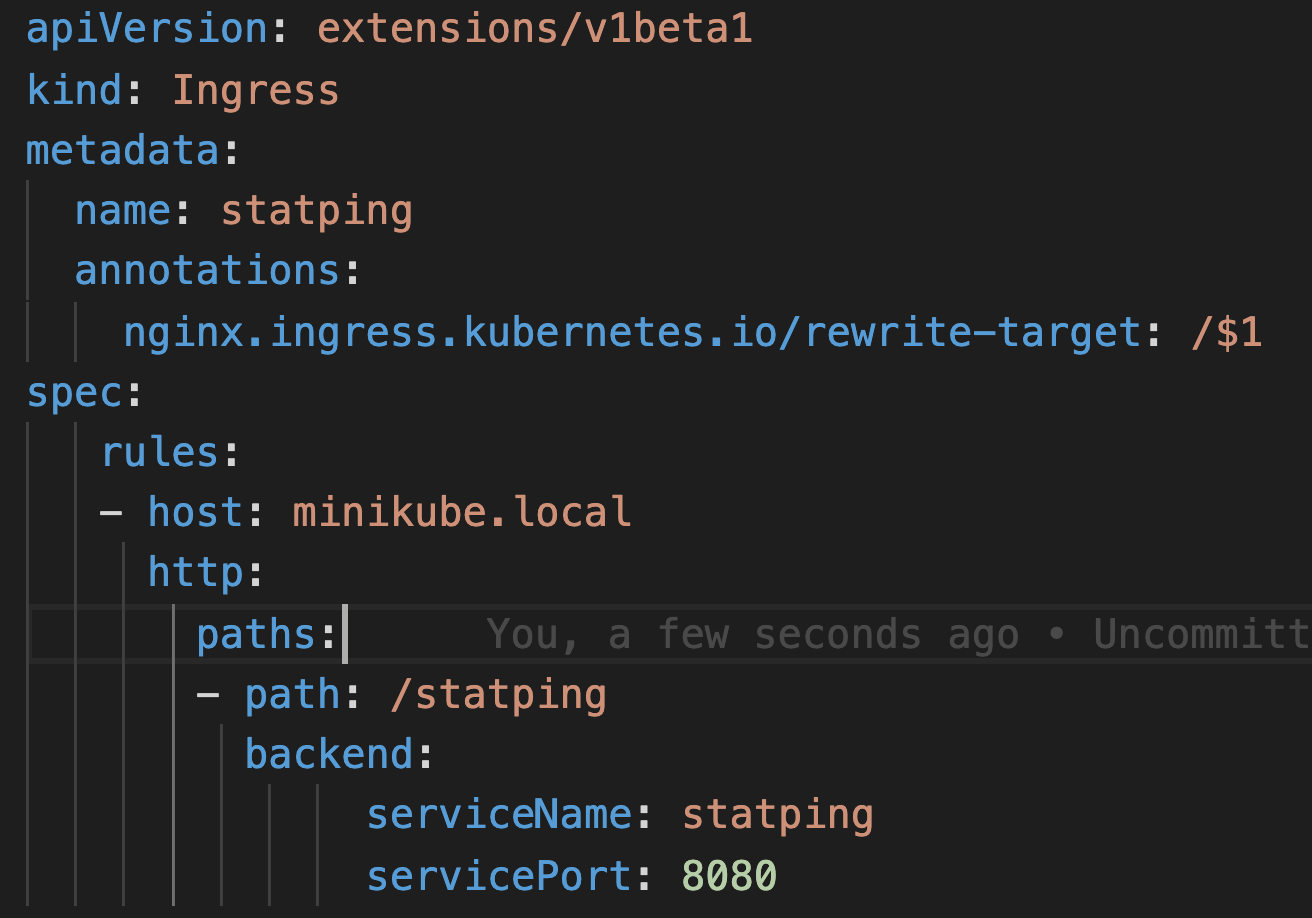
Task: Click the Ingress value
Action: (255, 89)
